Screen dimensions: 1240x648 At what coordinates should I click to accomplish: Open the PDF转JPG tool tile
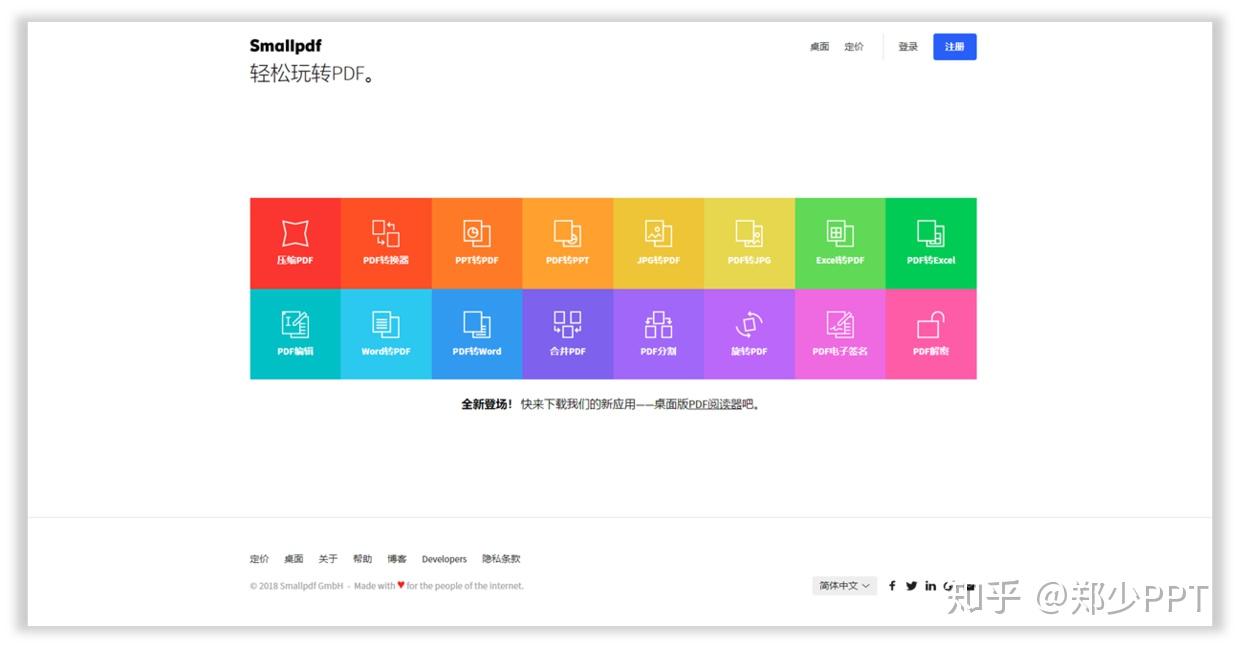750,243
